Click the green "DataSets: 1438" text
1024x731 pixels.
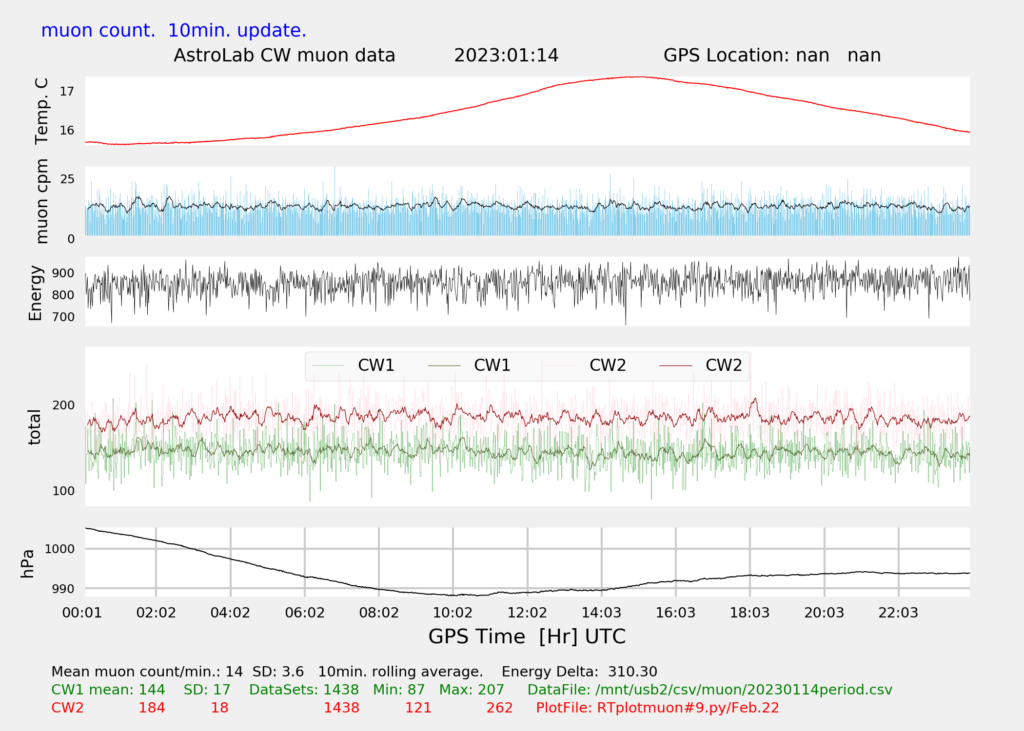click(x=304, y=690)
